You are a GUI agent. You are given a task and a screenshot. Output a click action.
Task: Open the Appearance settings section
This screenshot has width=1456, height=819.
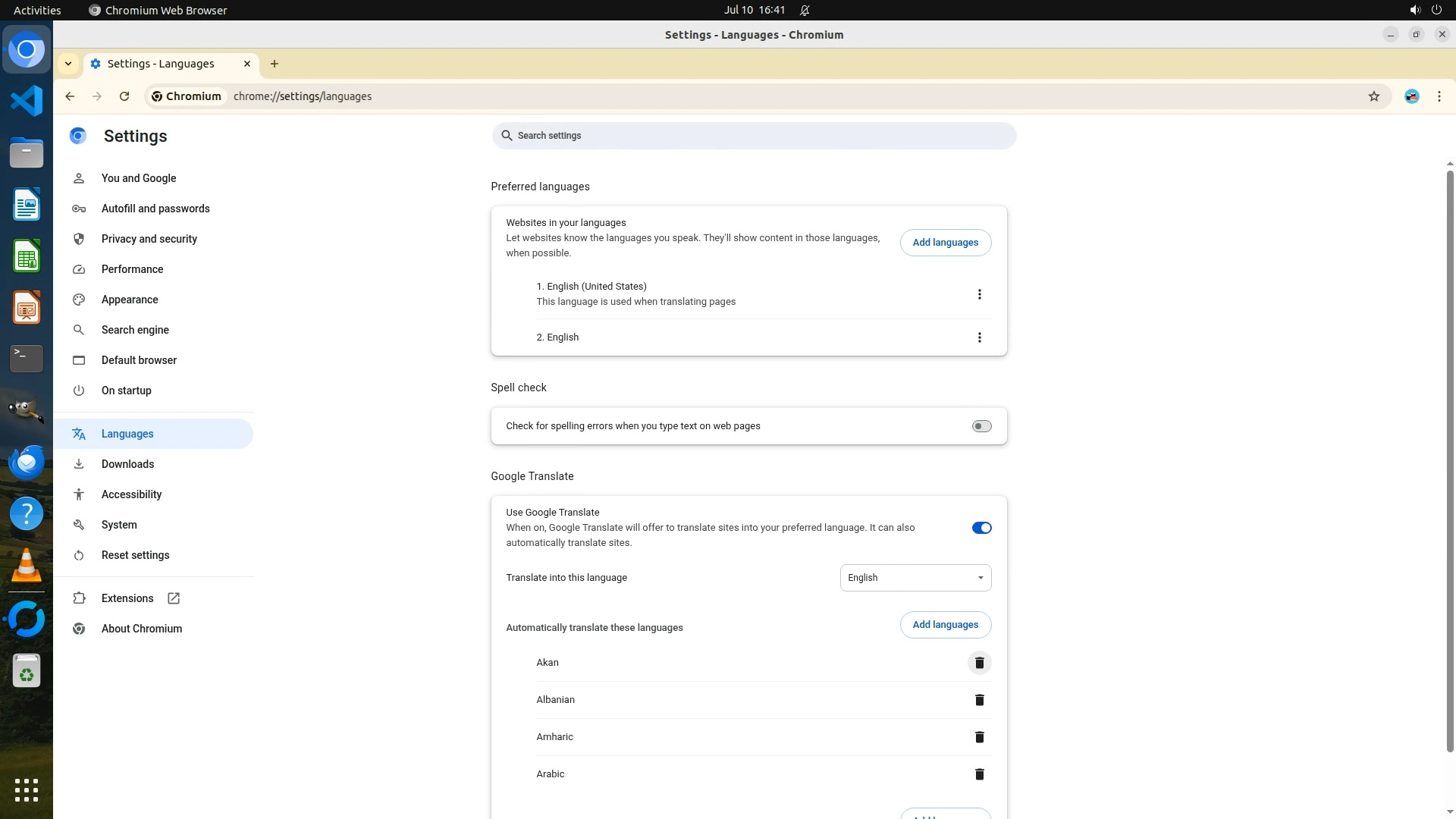(x=130, y=300)
